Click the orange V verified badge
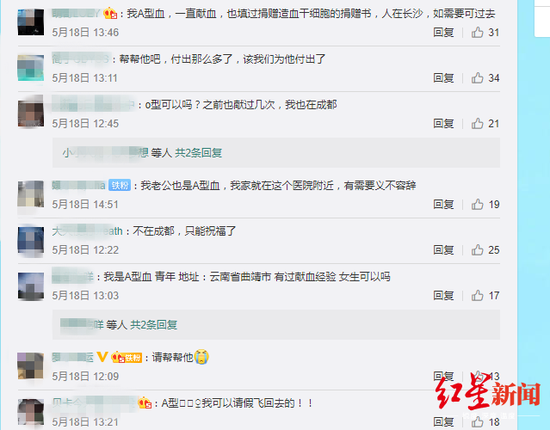The image size is (550, 430). click(102, 357)
